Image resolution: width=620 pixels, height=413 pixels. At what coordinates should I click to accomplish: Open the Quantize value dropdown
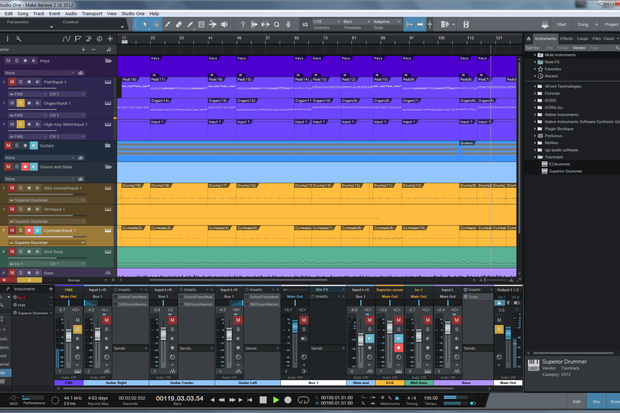(327, 21)
